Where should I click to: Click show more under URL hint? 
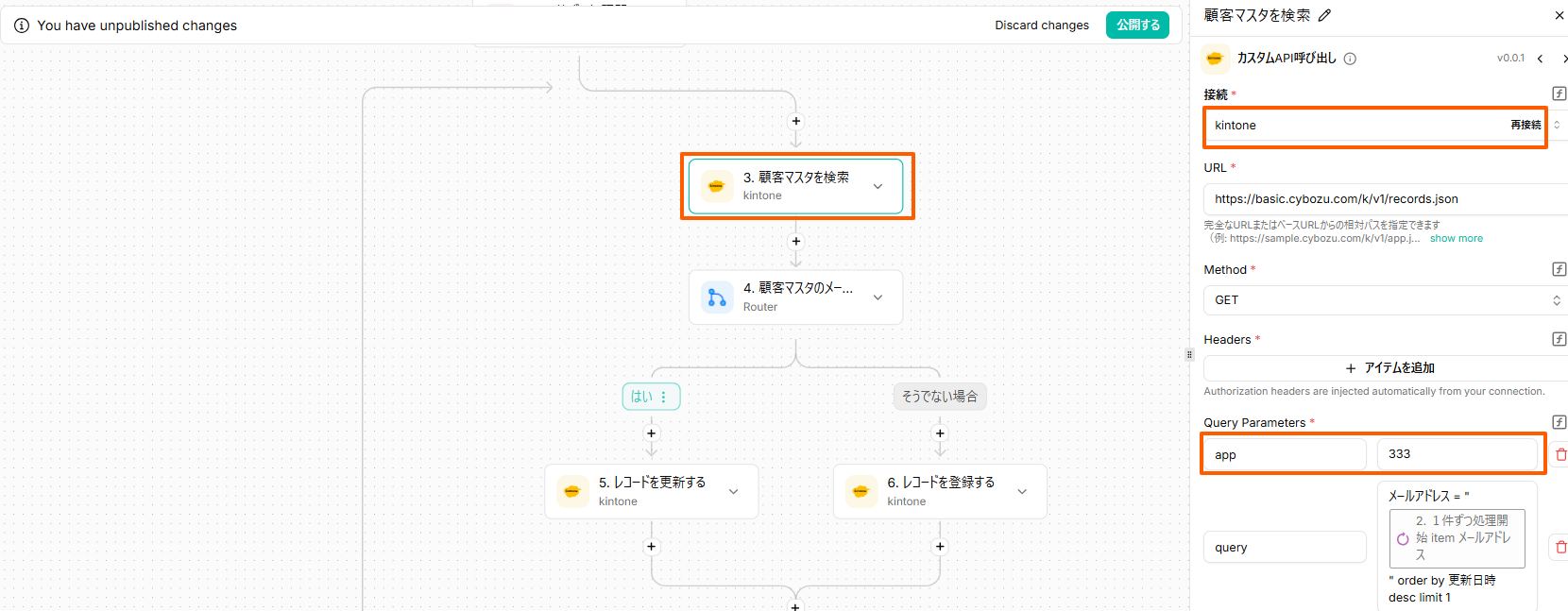(x=1456, y=238)
